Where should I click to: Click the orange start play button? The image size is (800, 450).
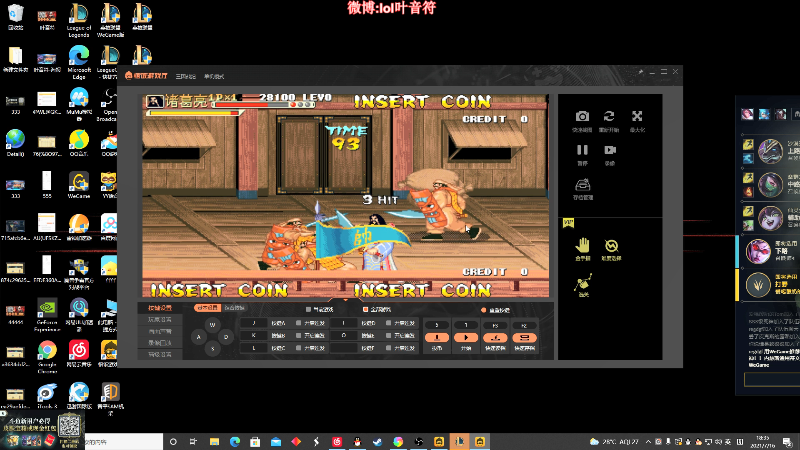[x=466, y=337]
